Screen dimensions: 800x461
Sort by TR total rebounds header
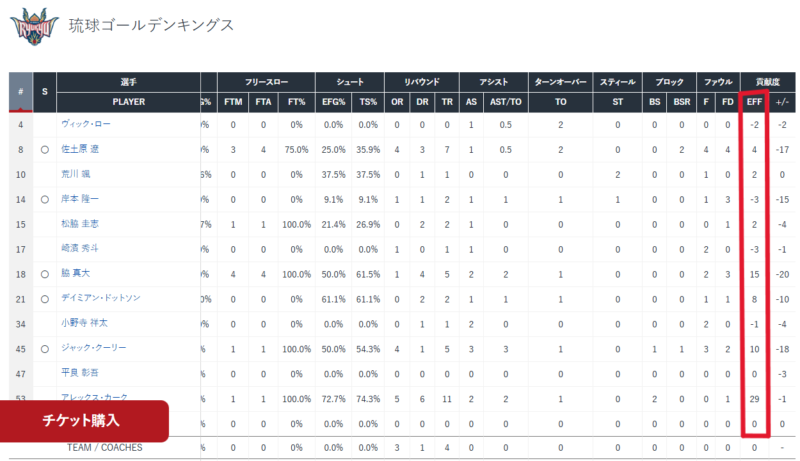tap(446, 102)
